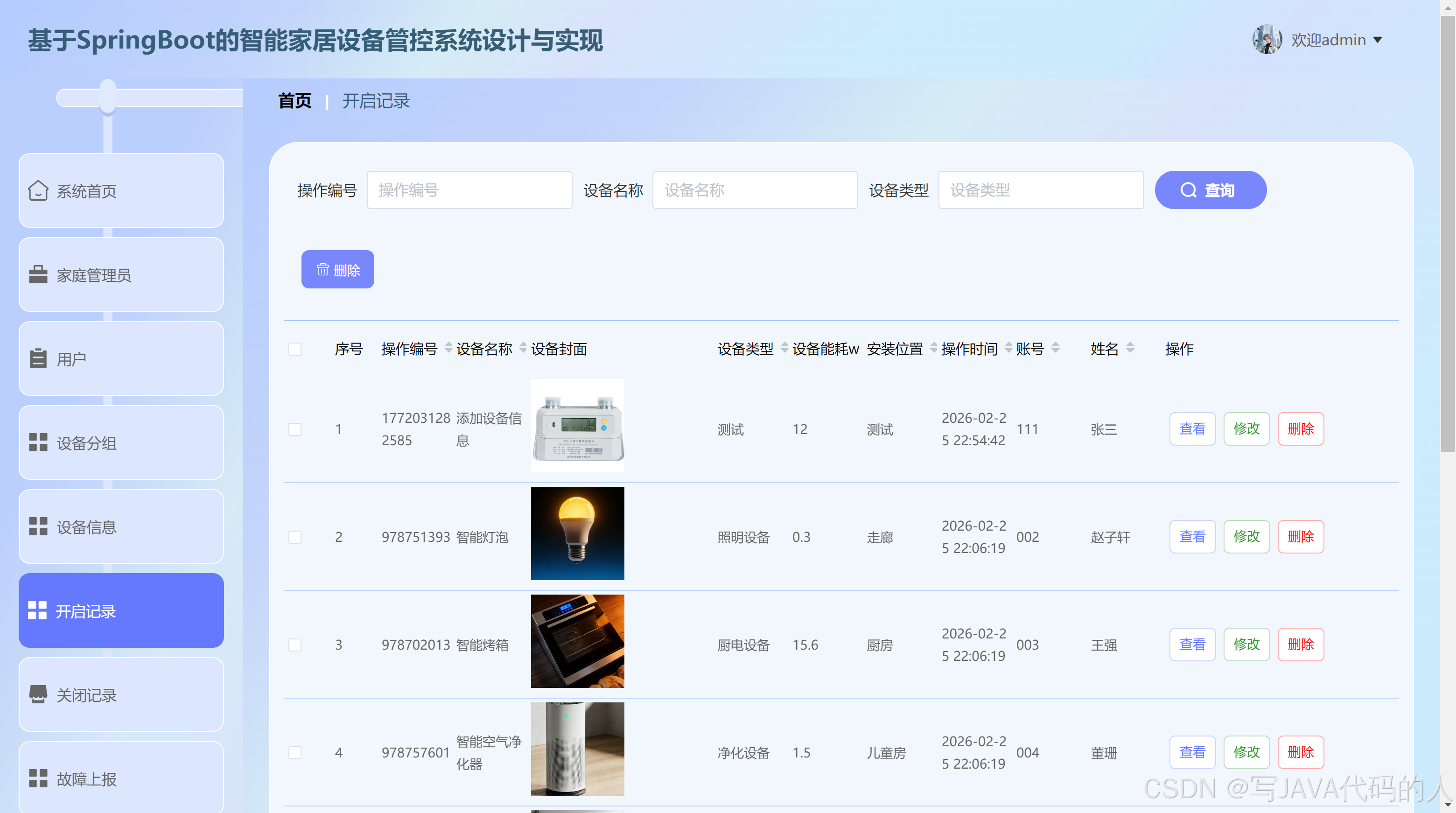Click 首页 breadcrumb link
1456x813 pixels.
click(294, 101)
